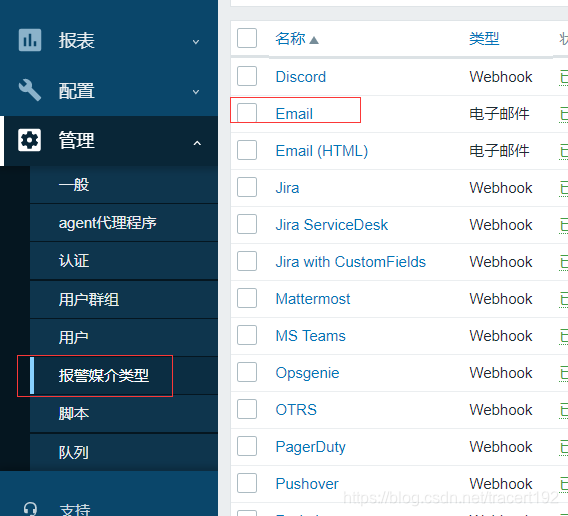Click the Support headset icon
Image resolution: width=568 pixels, height=516 pixels.
[x=30, y=509]
